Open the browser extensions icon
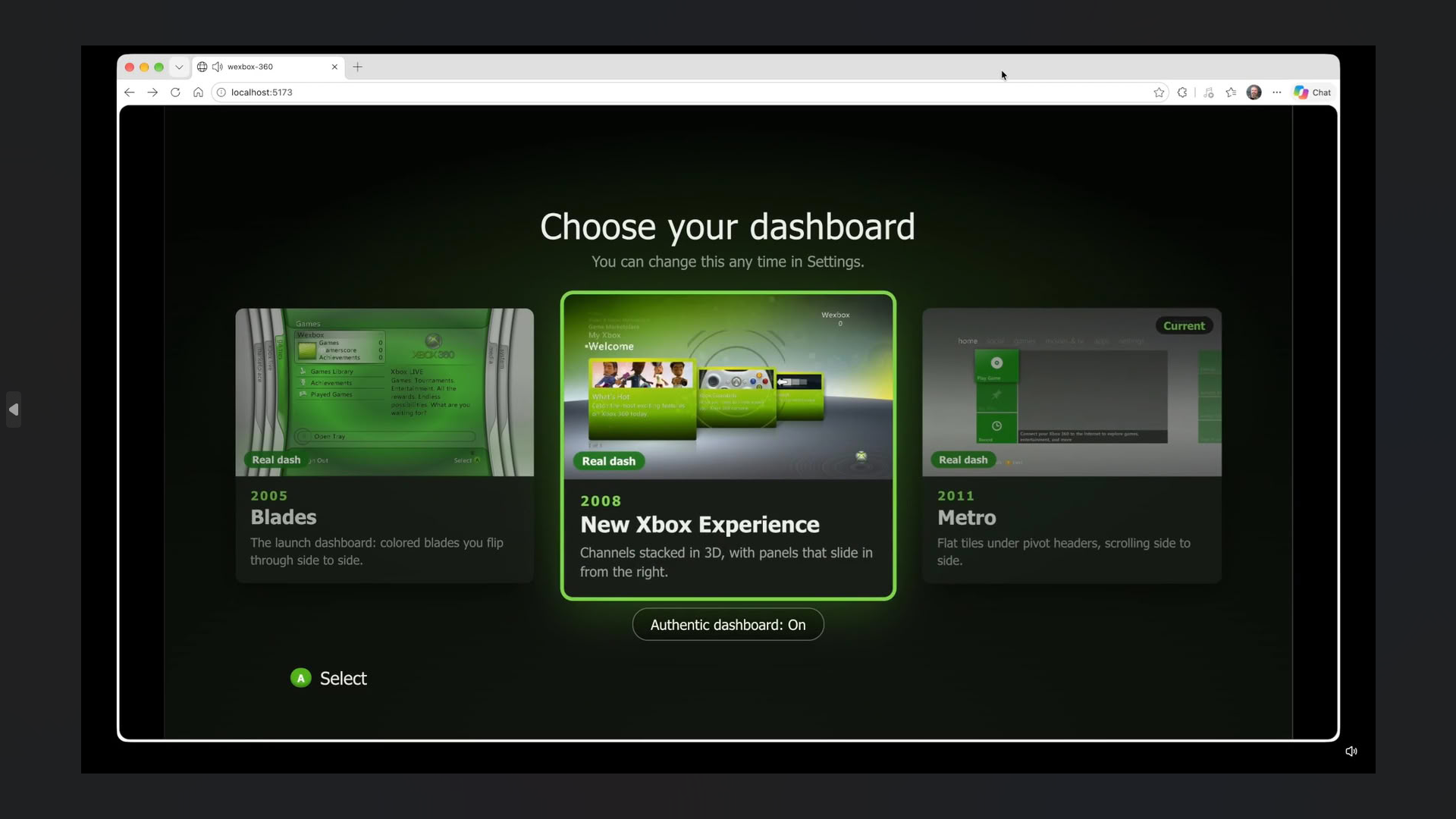The width and height of the screenshot is (1456, 819). [x=1182, y=93]
